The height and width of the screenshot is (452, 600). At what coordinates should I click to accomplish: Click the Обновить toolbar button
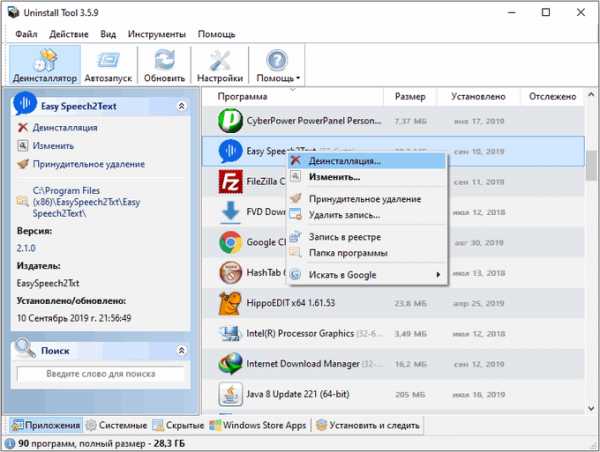pos(165,65)
